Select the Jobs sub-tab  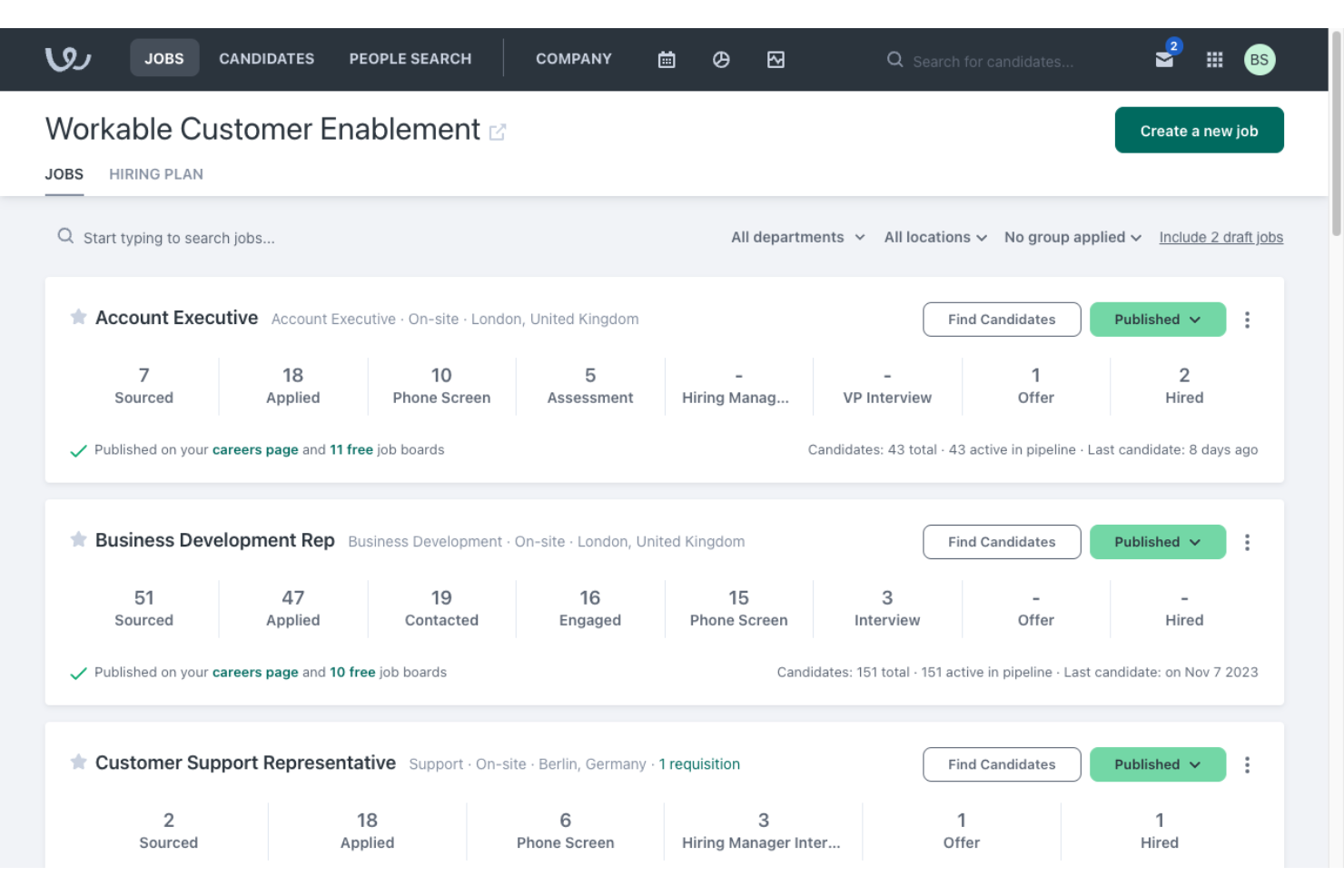point(64,174)
